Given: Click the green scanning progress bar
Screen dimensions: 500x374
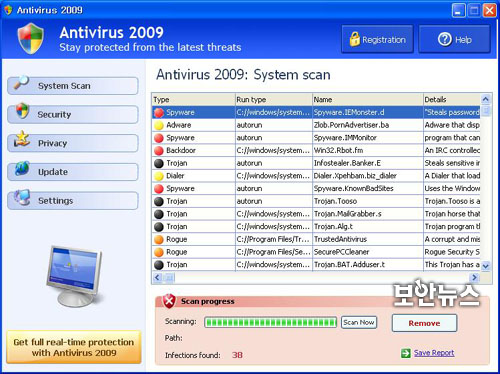Looking at the screenshot, I should [x=270, y=322].
